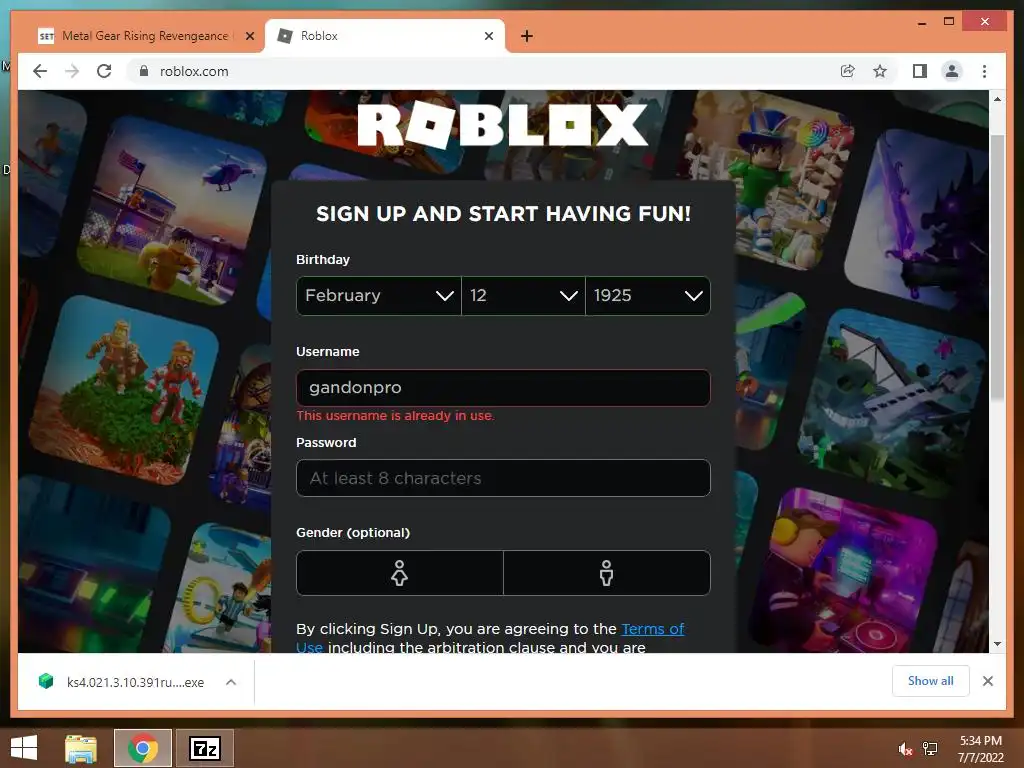Screen dimensions: 1024x768
Task: Bookmark this page with the star icon
Action: [880, 71]
